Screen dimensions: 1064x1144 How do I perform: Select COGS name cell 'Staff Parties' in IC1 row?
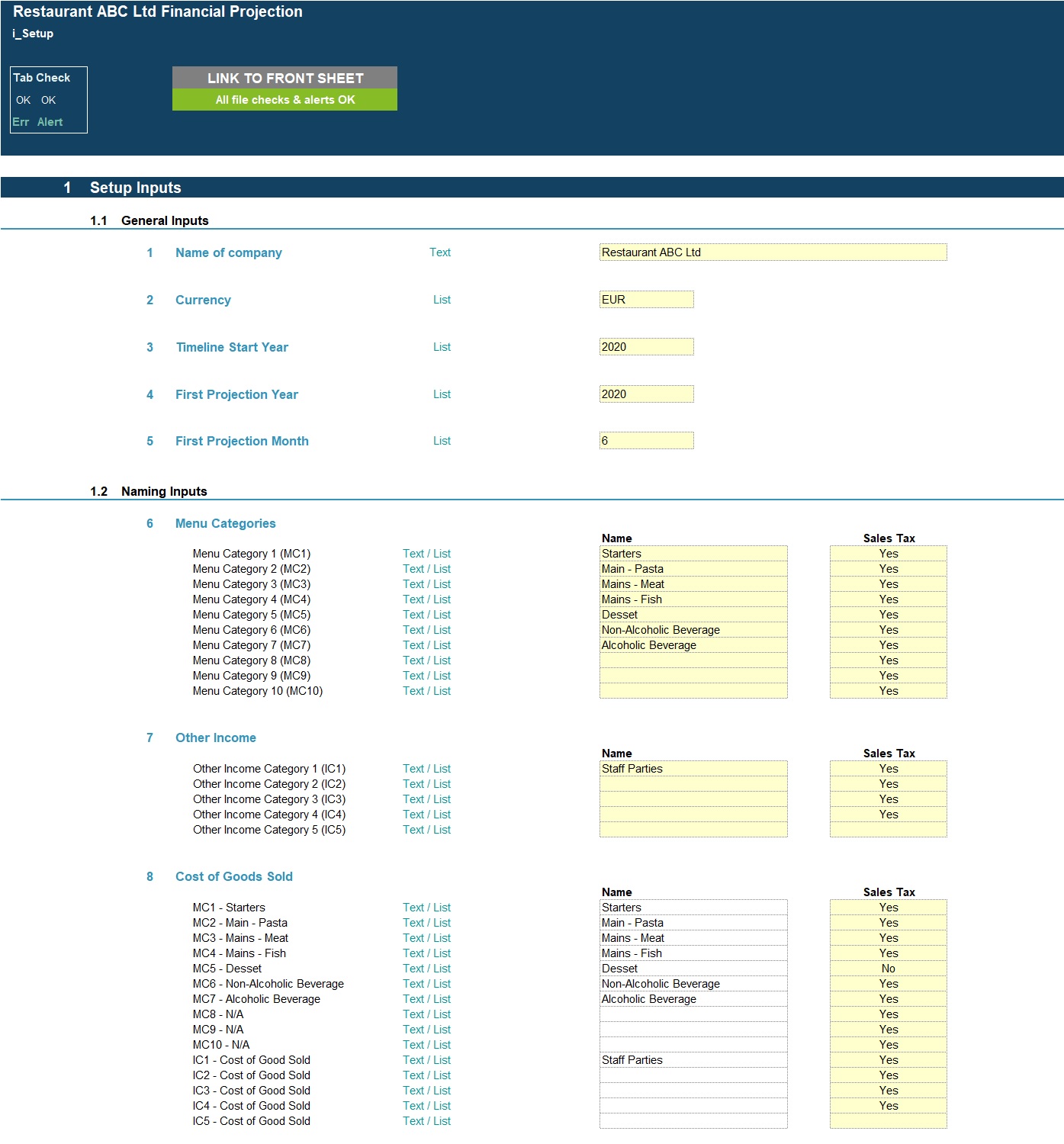(693, 1060)
